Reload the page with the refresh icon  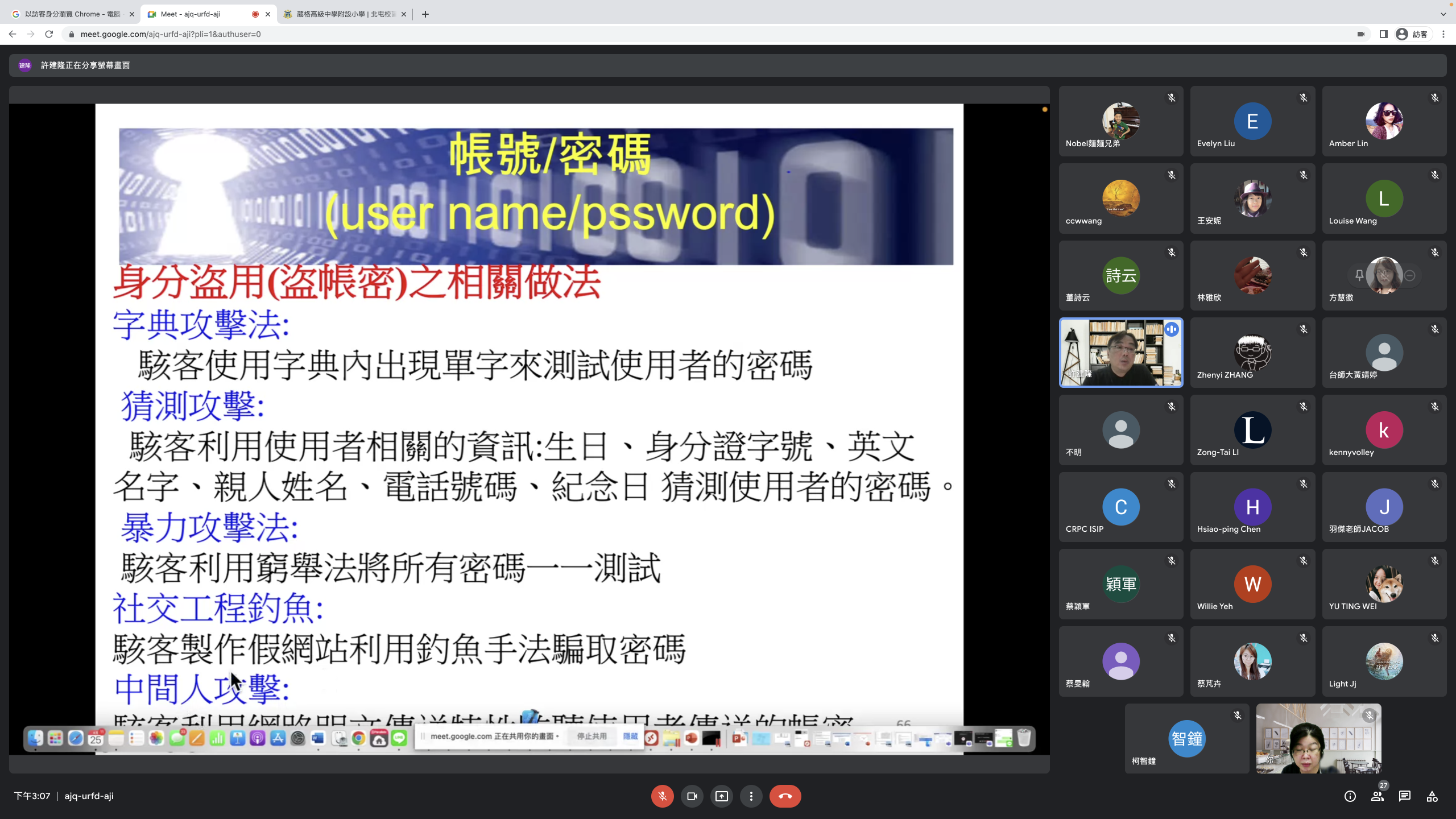click(x=49, y=34)
